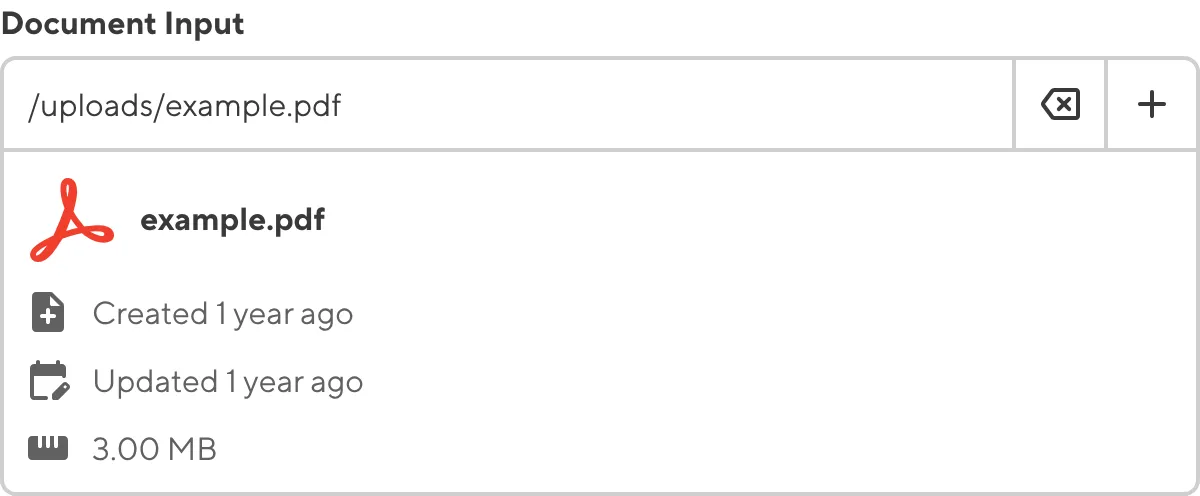Focus the /uploads/example.pdf path field

[x=500, y=104]
